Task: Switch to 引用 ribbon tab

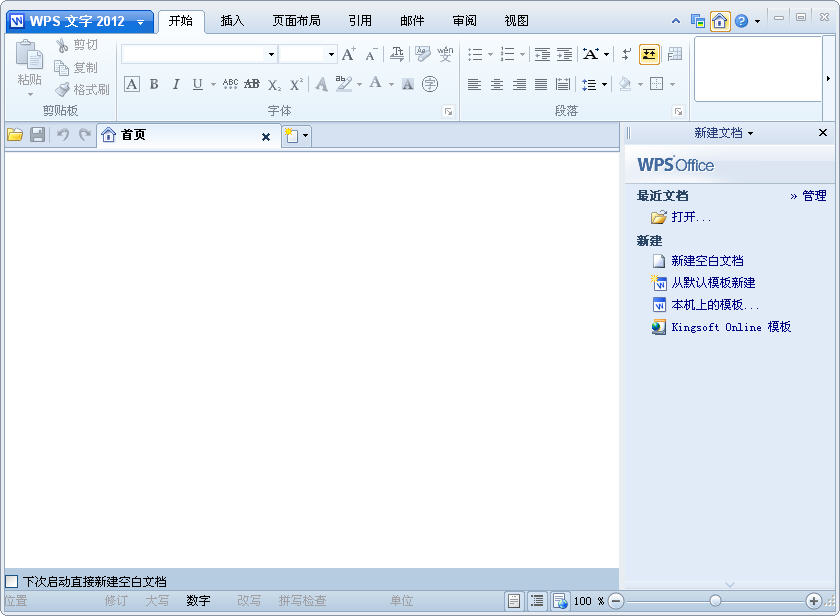Action: click(x=360, y=21)
